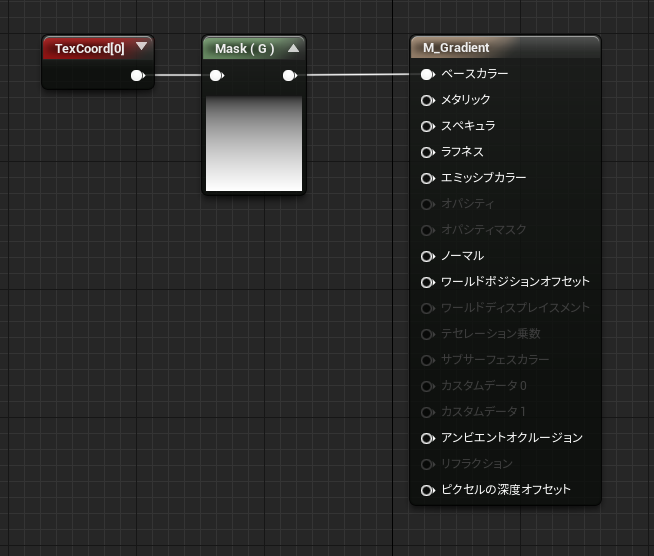Click the アンビエントオクルージョン input pin

pyautogui.click(x=428, y=438)
